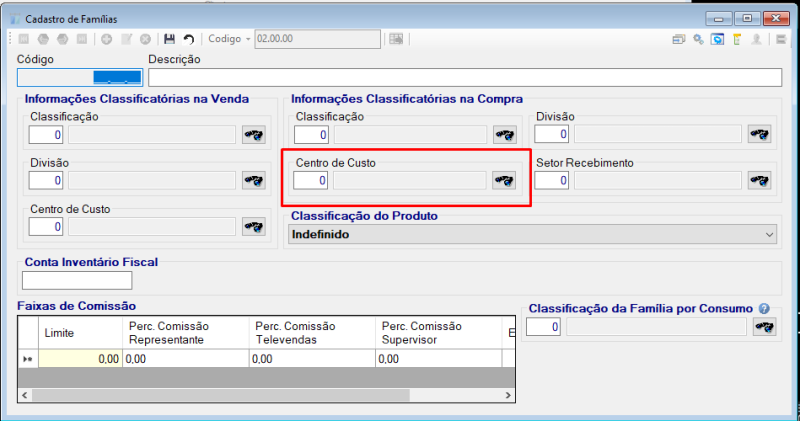Jump to the last record in toolbar
This screenshot has height=421, width=800.
tap(82, 39)
